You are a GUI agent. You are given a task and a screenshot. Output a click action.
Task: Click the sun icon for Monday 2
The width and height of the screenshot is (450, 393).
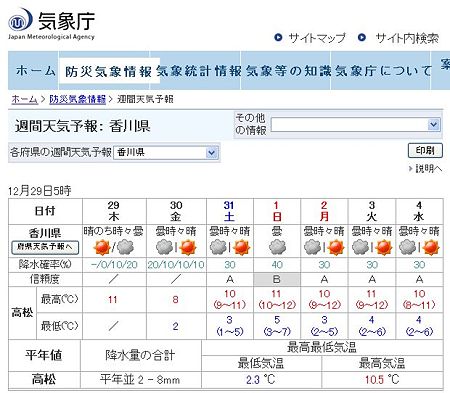pos(336,247)
